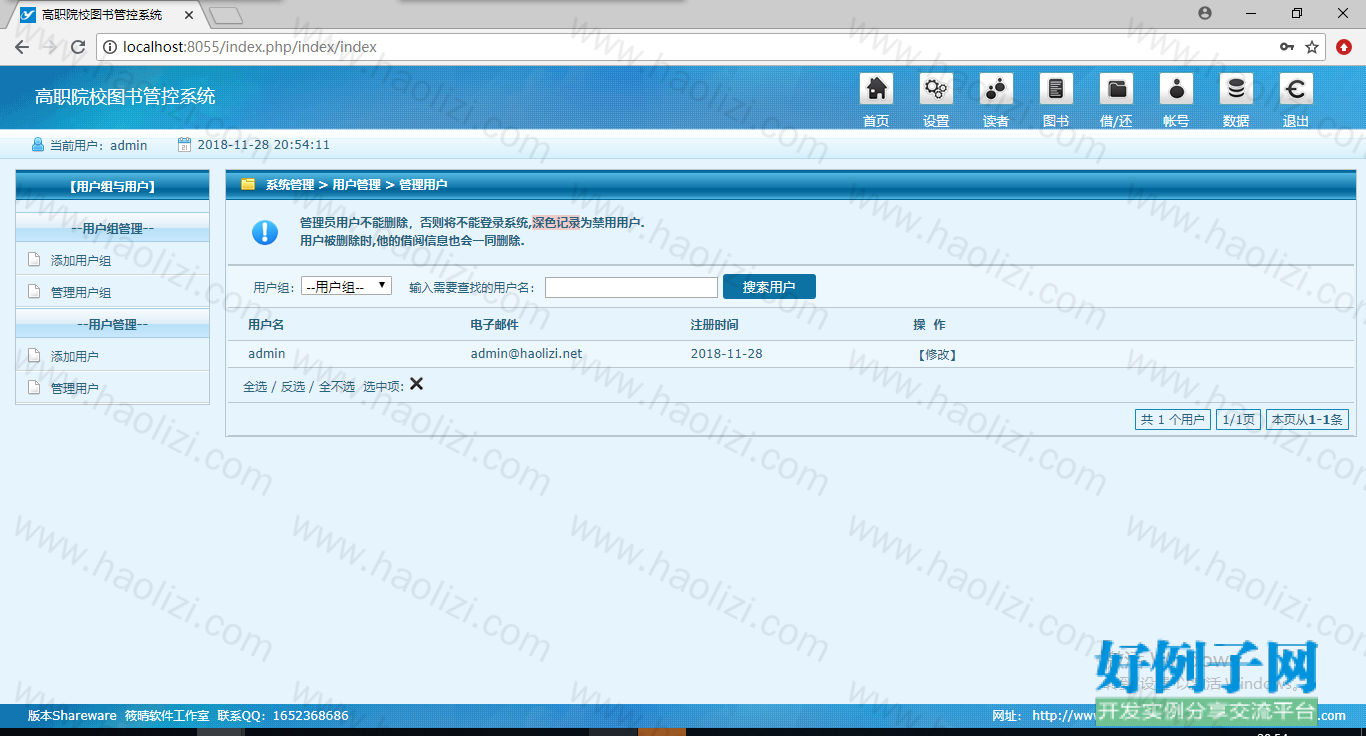The image size is (1366, 736).
Task: Open the 数据 database icon
Action: [x=1236, y=89]
